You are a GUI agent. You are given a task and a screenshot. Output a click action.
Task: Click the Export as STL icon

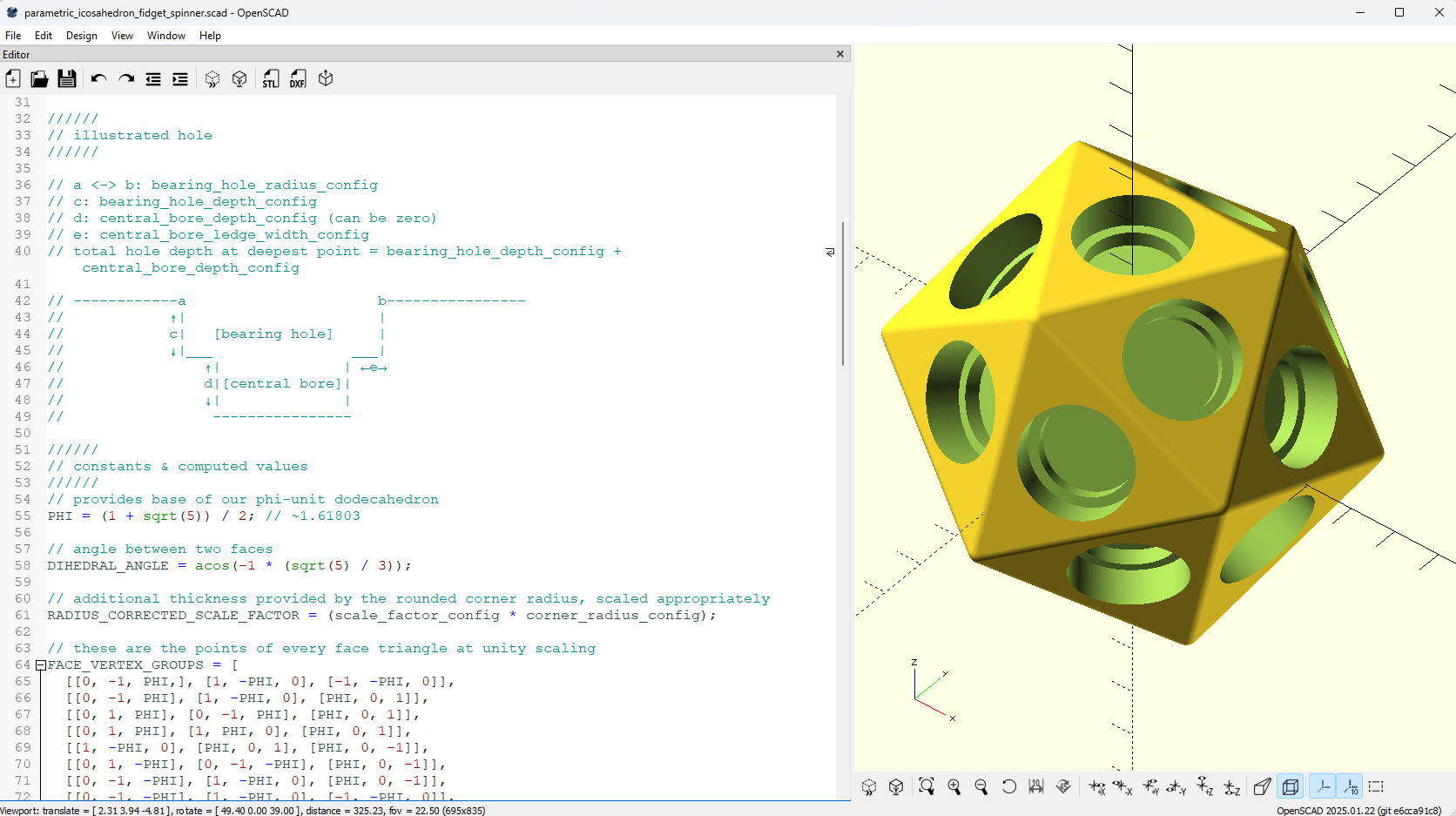click(271, 79)
